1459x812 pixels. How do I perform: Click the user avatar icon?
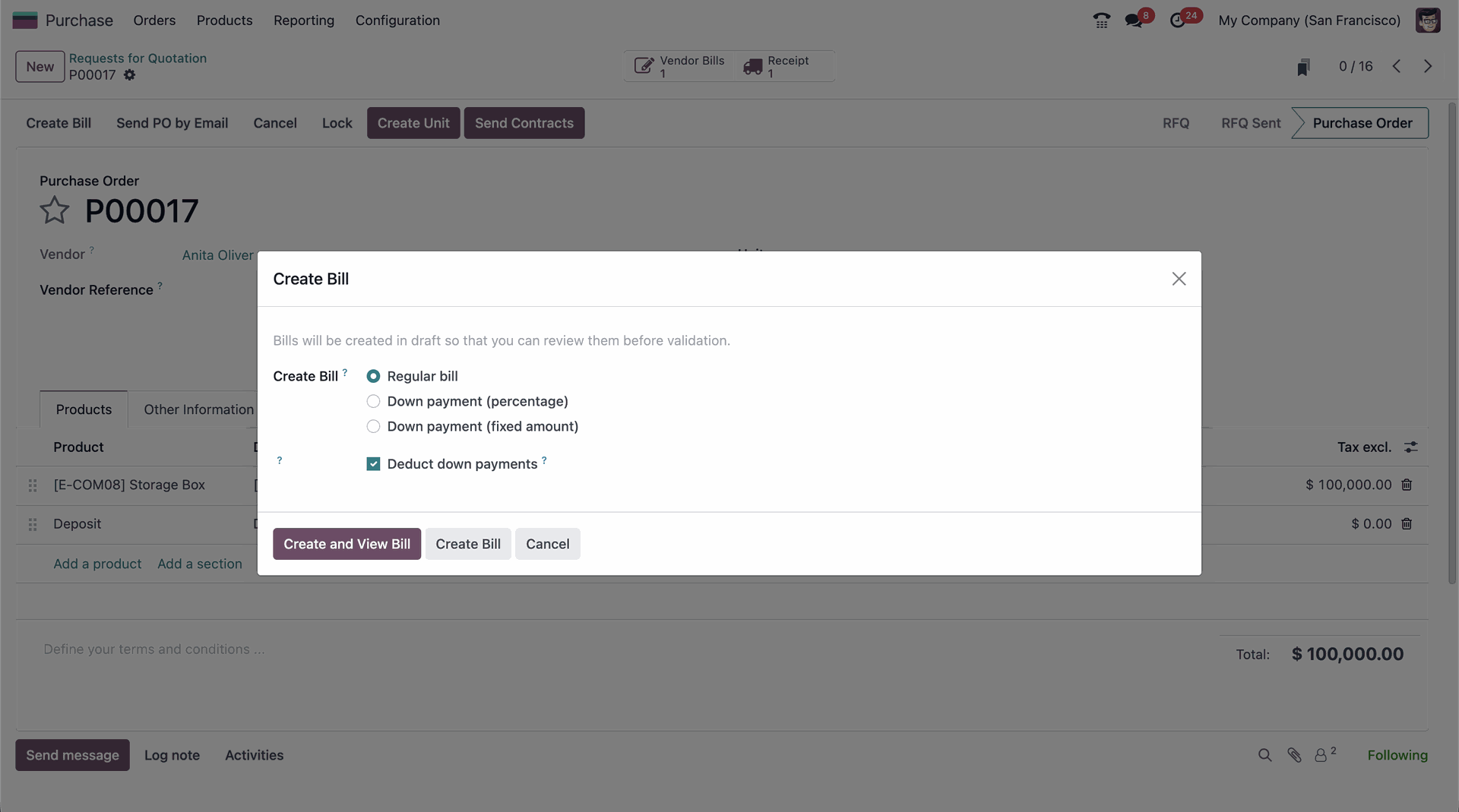[1427, 21]
